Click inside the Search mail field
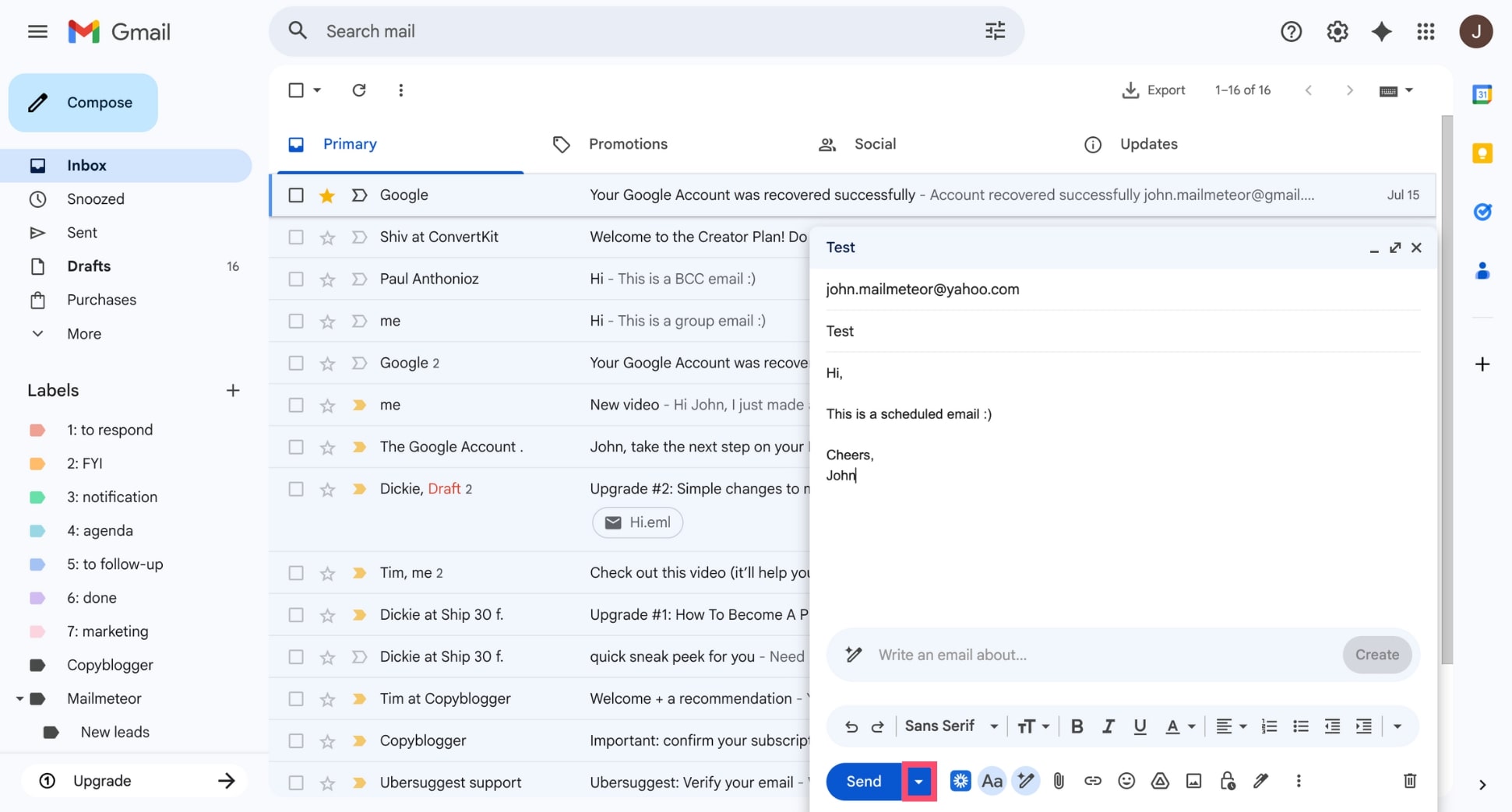Screen dimensions: 1512x812 545,31
